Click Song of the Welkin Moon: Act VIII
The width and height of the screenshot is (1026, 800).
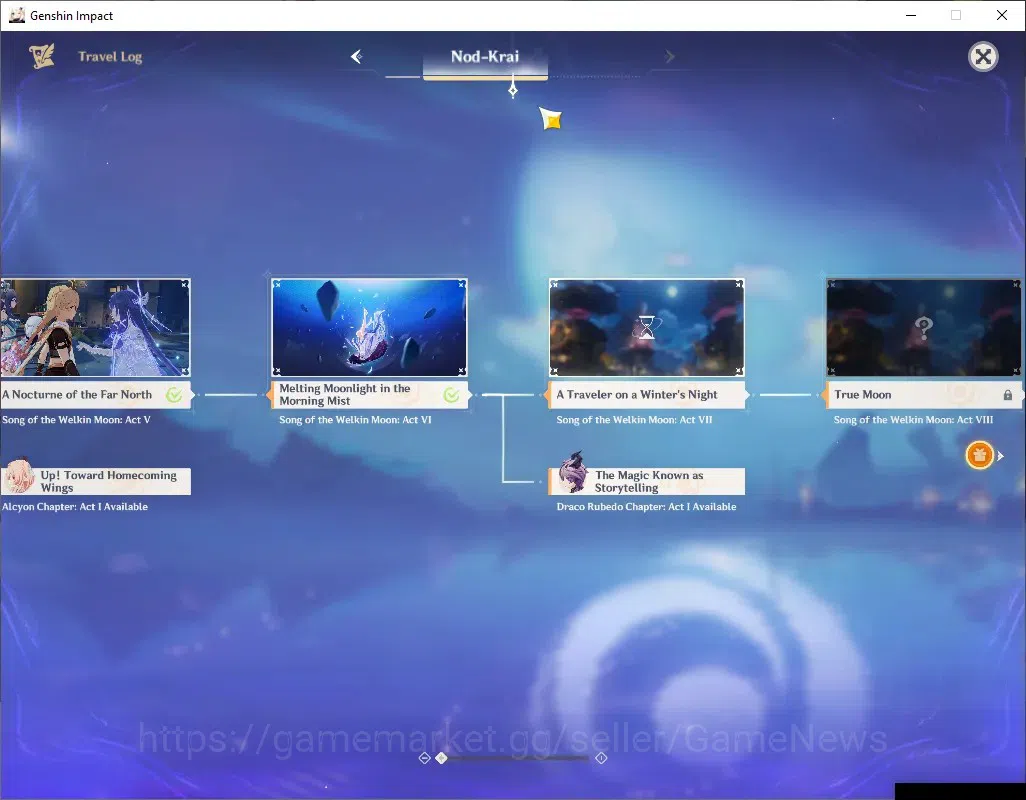coord(913,420)
